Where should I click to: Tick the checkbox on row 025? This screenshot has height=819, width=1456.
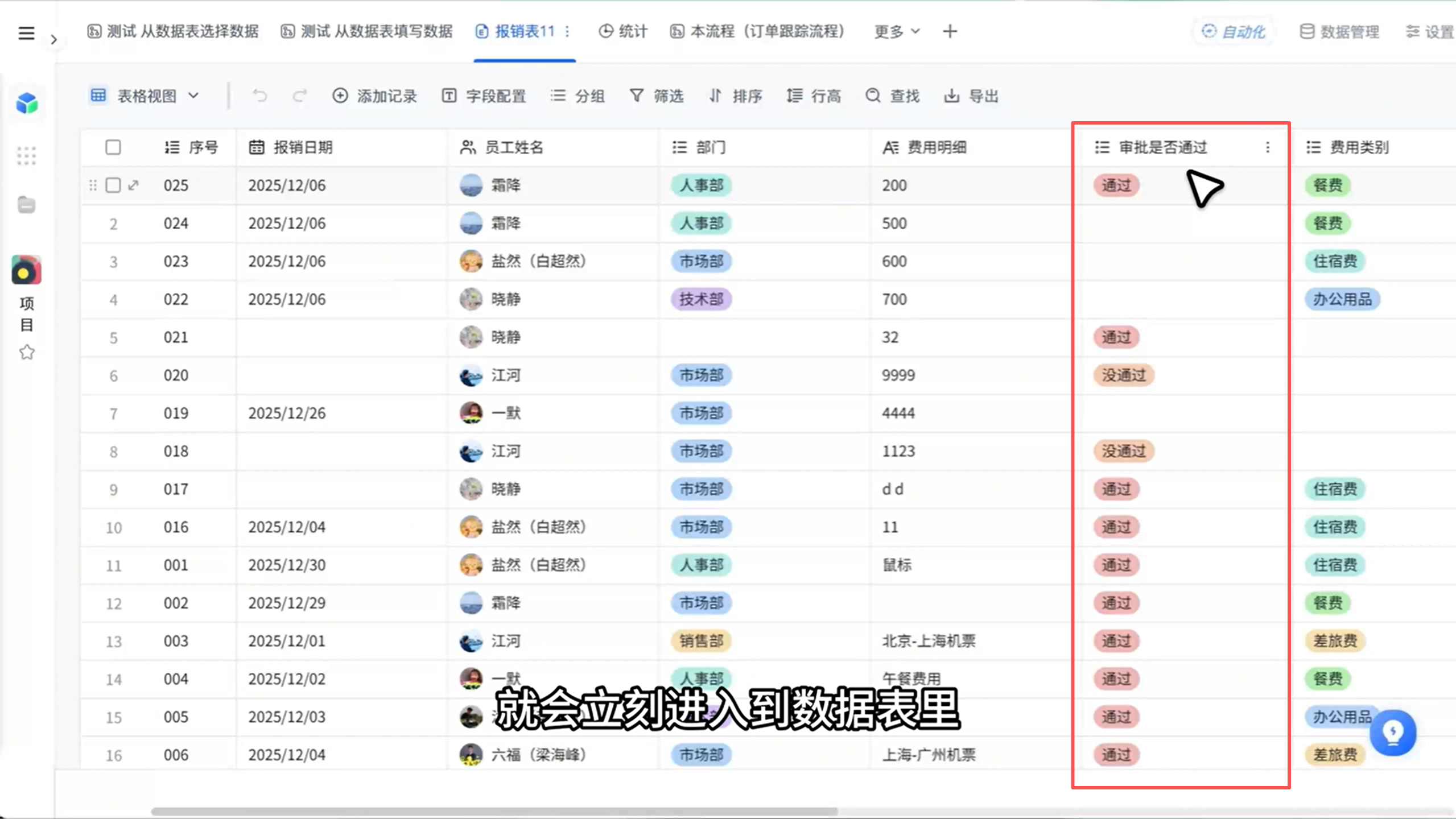(113, 185)
